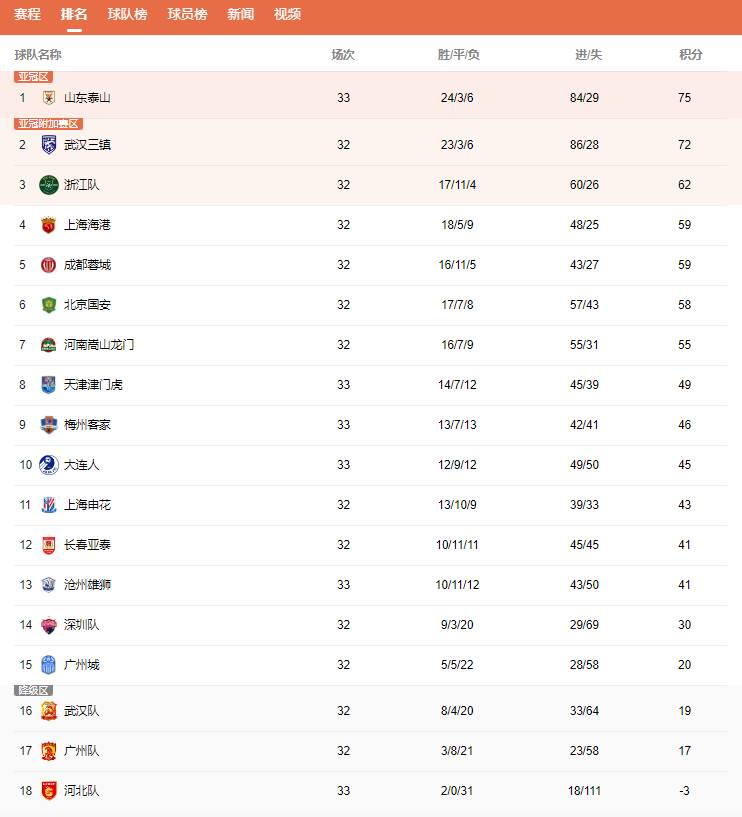
Task: Go to the 新闻 tab
Action: tap(241, 14)
